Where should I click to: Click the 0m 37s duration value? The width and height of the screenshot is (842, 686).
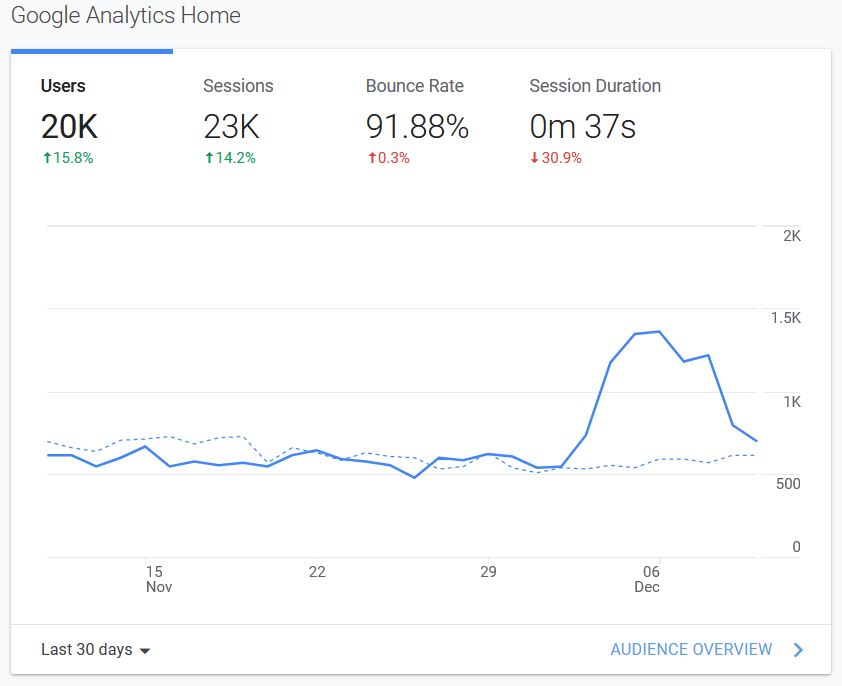583,127
